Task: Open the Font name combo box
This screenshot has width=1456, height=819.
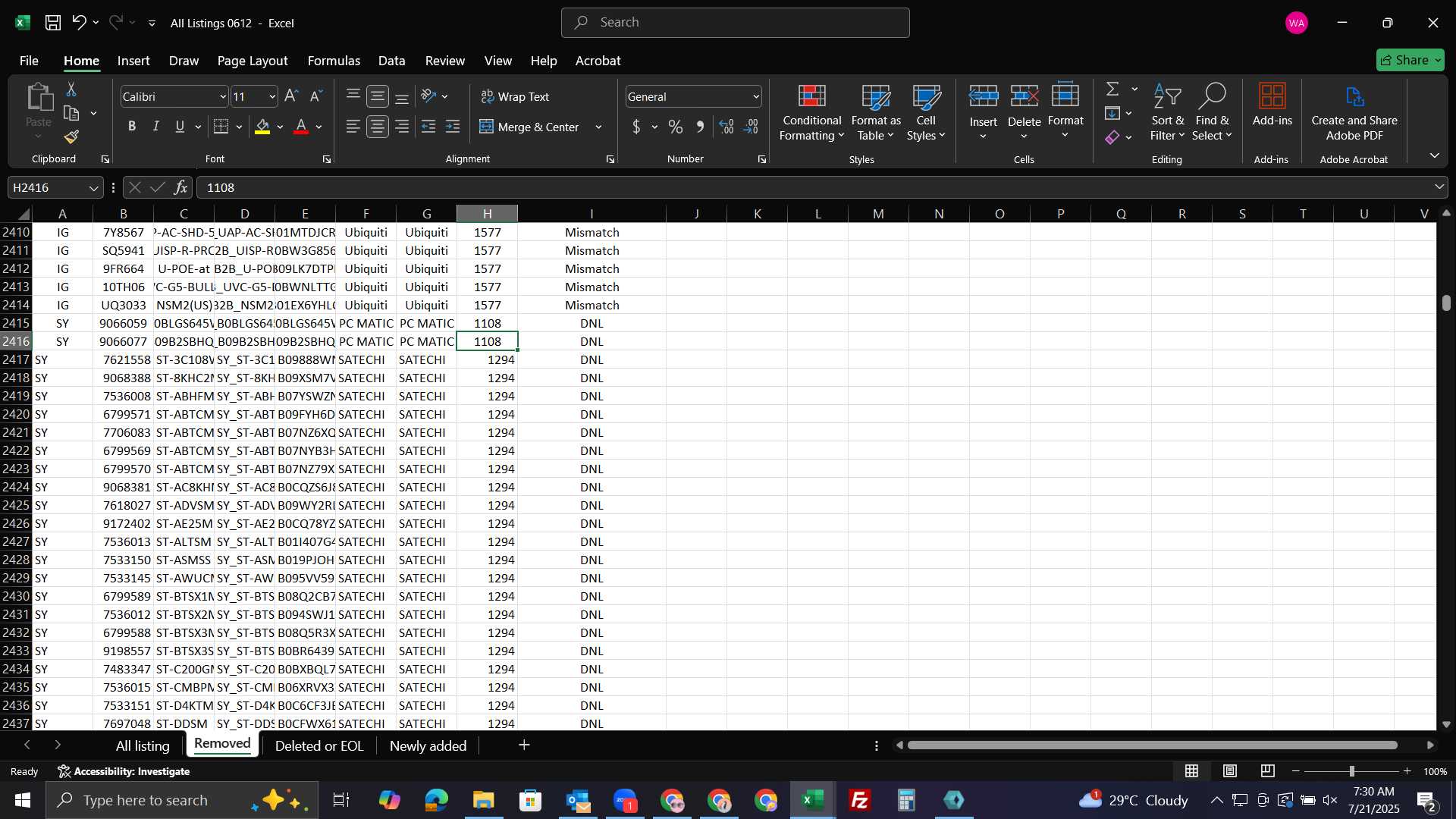Action: (x=174, y=96)
